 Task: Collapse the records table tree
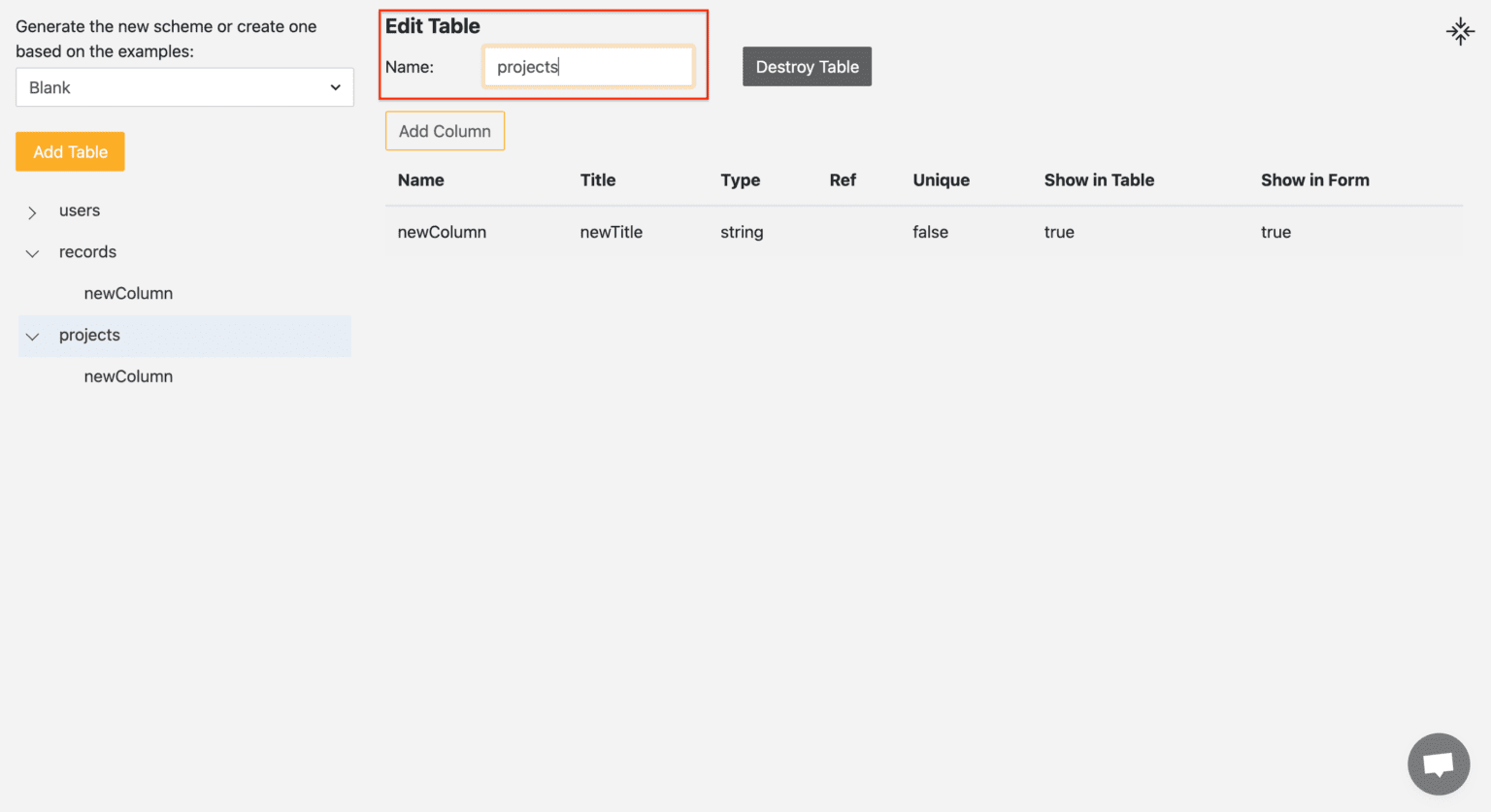32,252
